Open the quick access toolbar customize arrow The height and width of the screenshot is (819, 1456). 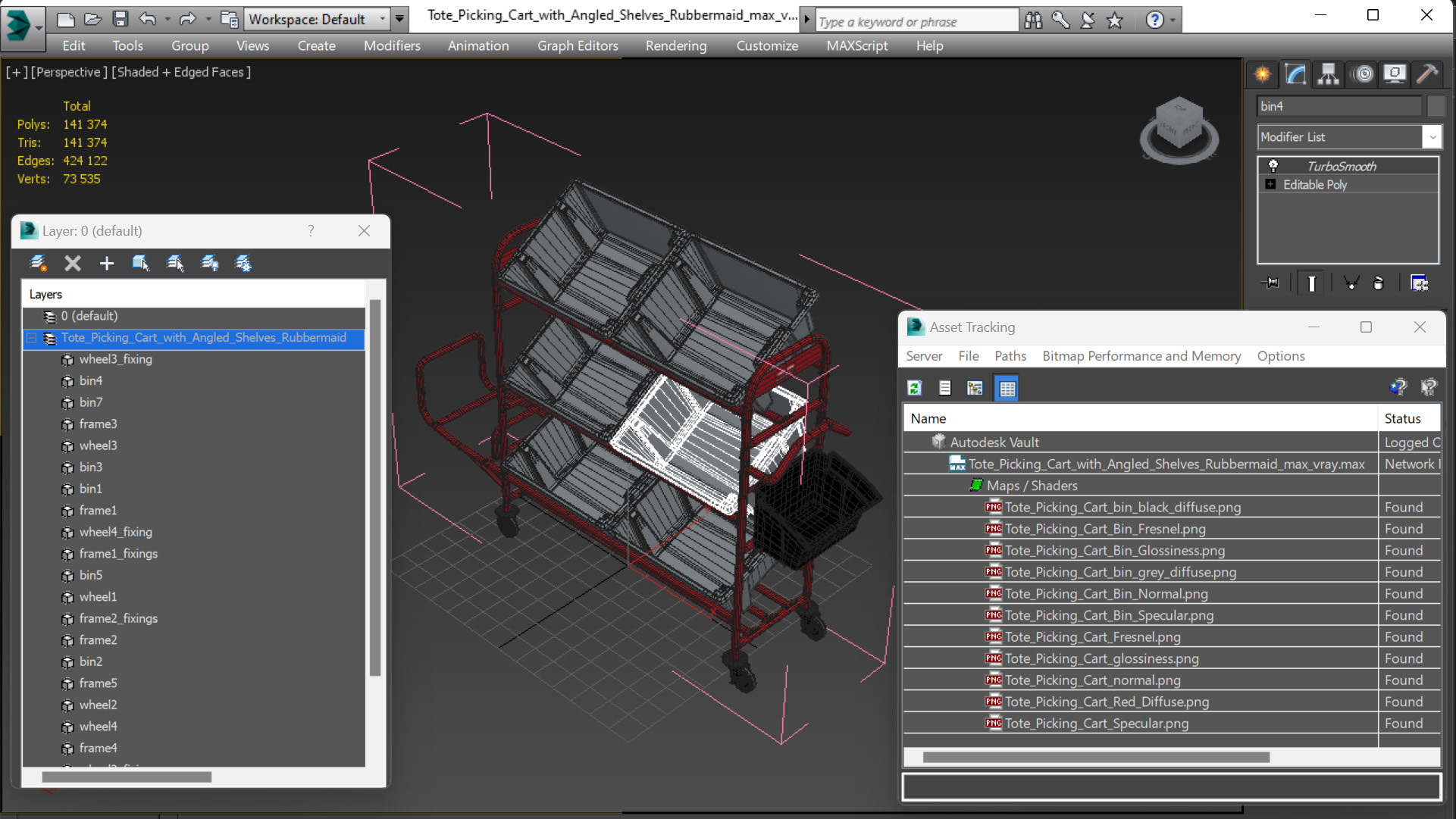[399, 19]
